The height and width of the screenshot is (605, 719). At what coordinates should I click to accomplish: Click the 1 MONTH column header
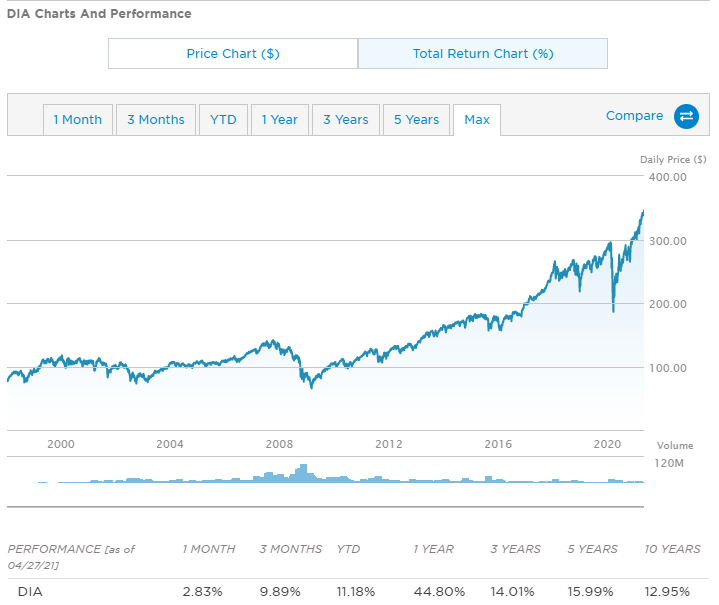[x=209, y=549]
